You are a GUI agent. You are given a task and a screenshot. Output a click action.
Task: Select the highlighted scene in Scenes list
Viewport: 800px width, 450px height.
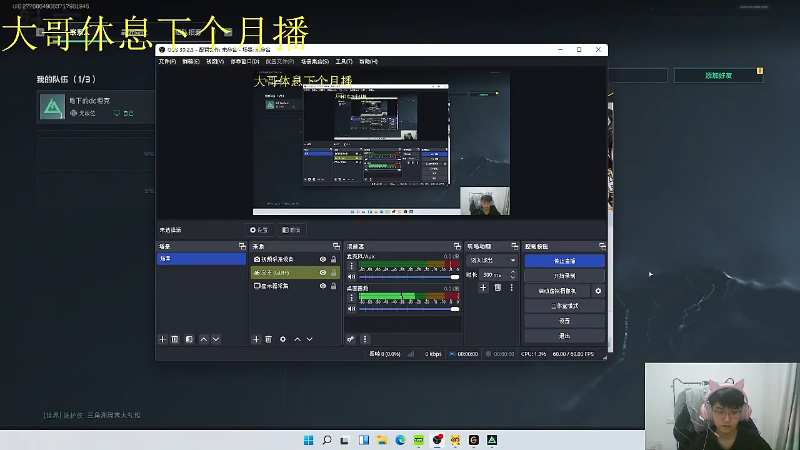pos(201,259)
